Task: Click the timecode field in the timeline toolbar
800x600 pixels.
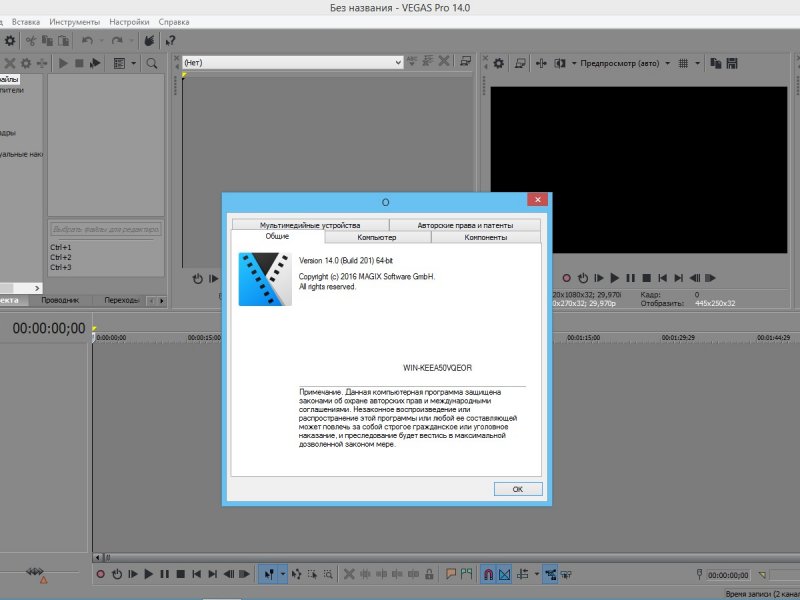Action: 728,575
